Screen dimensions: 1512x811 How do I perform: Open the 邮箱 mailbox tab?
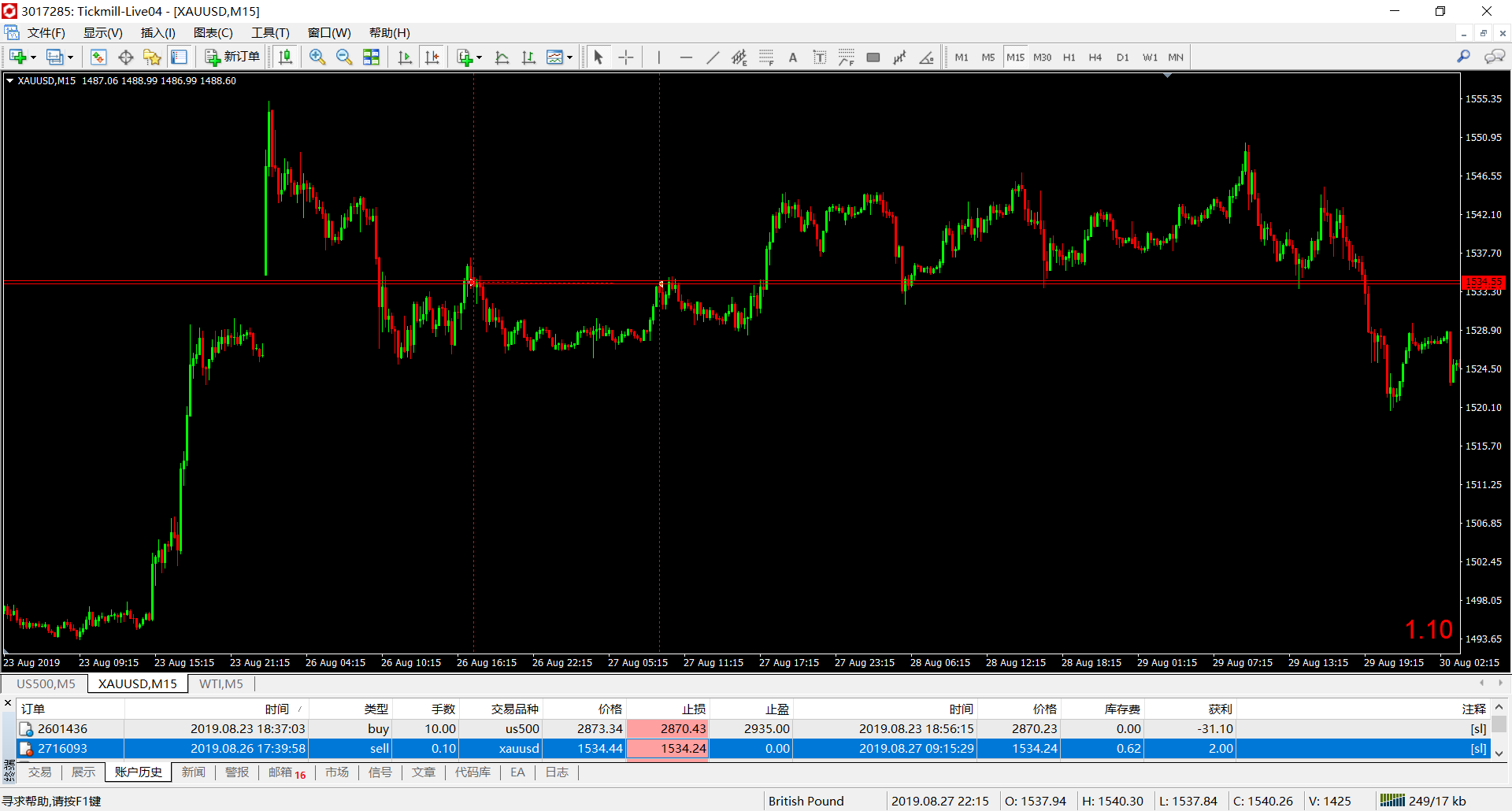(287, 772)
